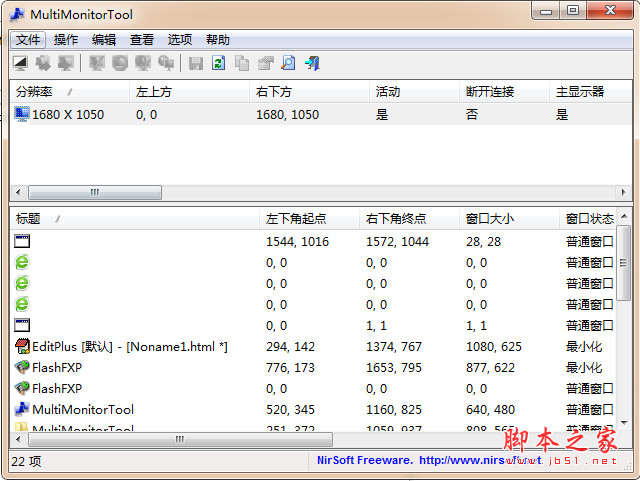Click the window icon in the 1544, 1016 row
This screenshot has height=481, width=640.
[x=22, y=241]
